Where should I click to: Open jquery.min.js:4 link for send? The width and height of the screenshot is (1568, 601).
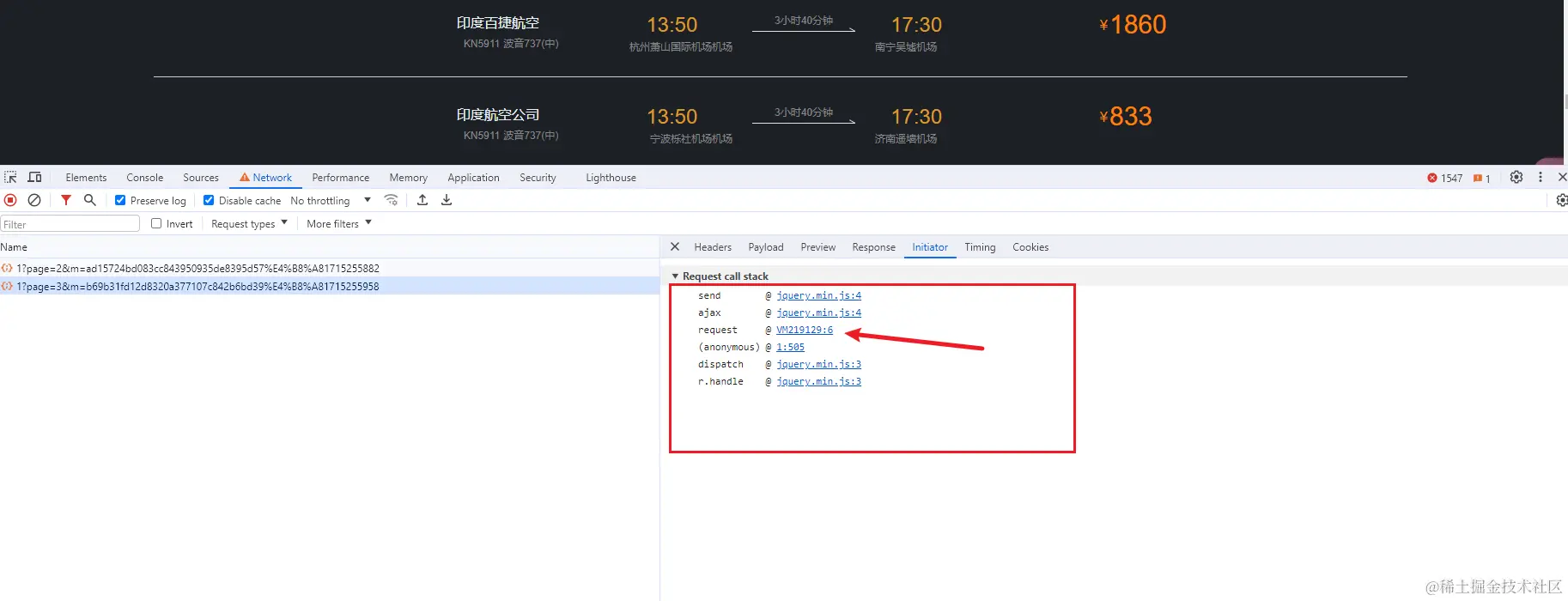(818, 295)
